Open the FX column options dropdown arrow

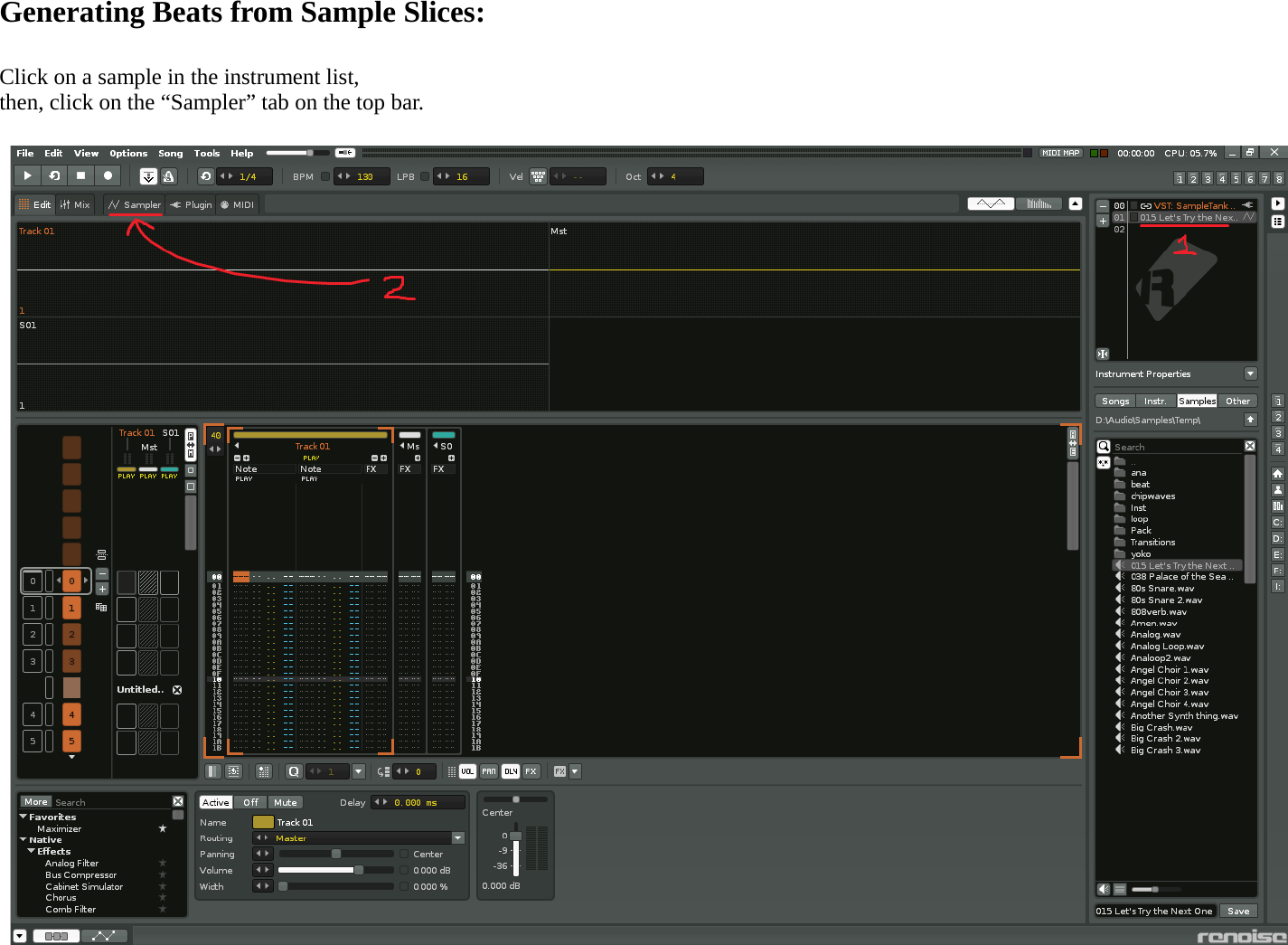pos(575,771)
